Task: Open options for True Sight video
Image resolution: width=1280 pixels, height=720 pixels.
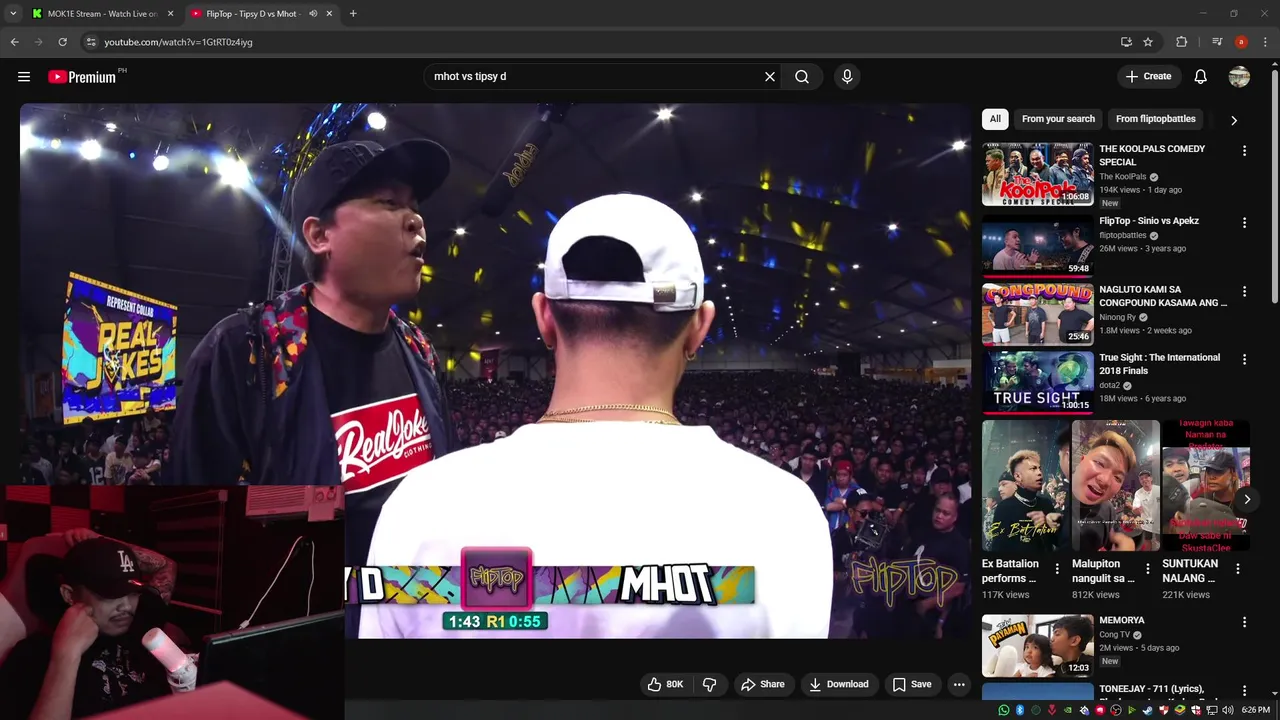Action: pos(1244,360)
